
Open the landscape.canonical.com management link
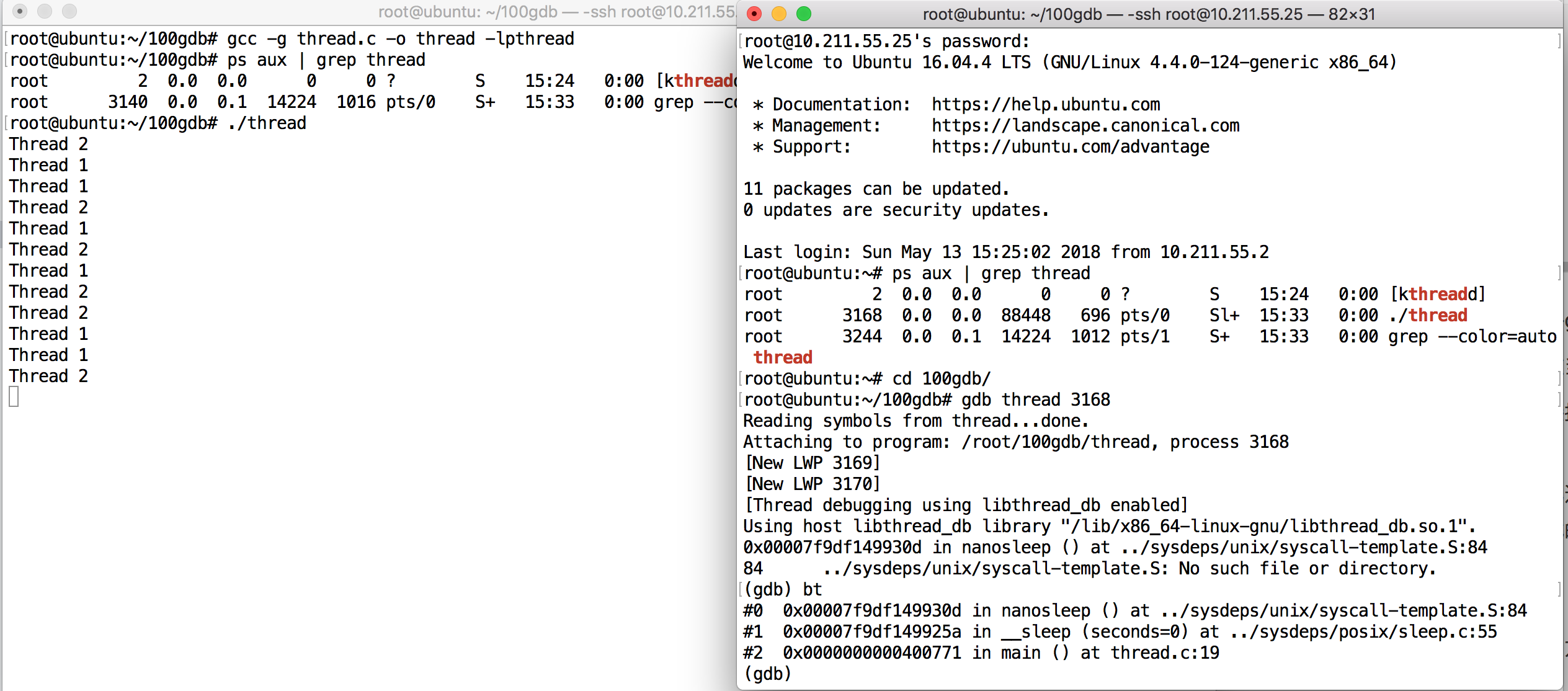1085,125
